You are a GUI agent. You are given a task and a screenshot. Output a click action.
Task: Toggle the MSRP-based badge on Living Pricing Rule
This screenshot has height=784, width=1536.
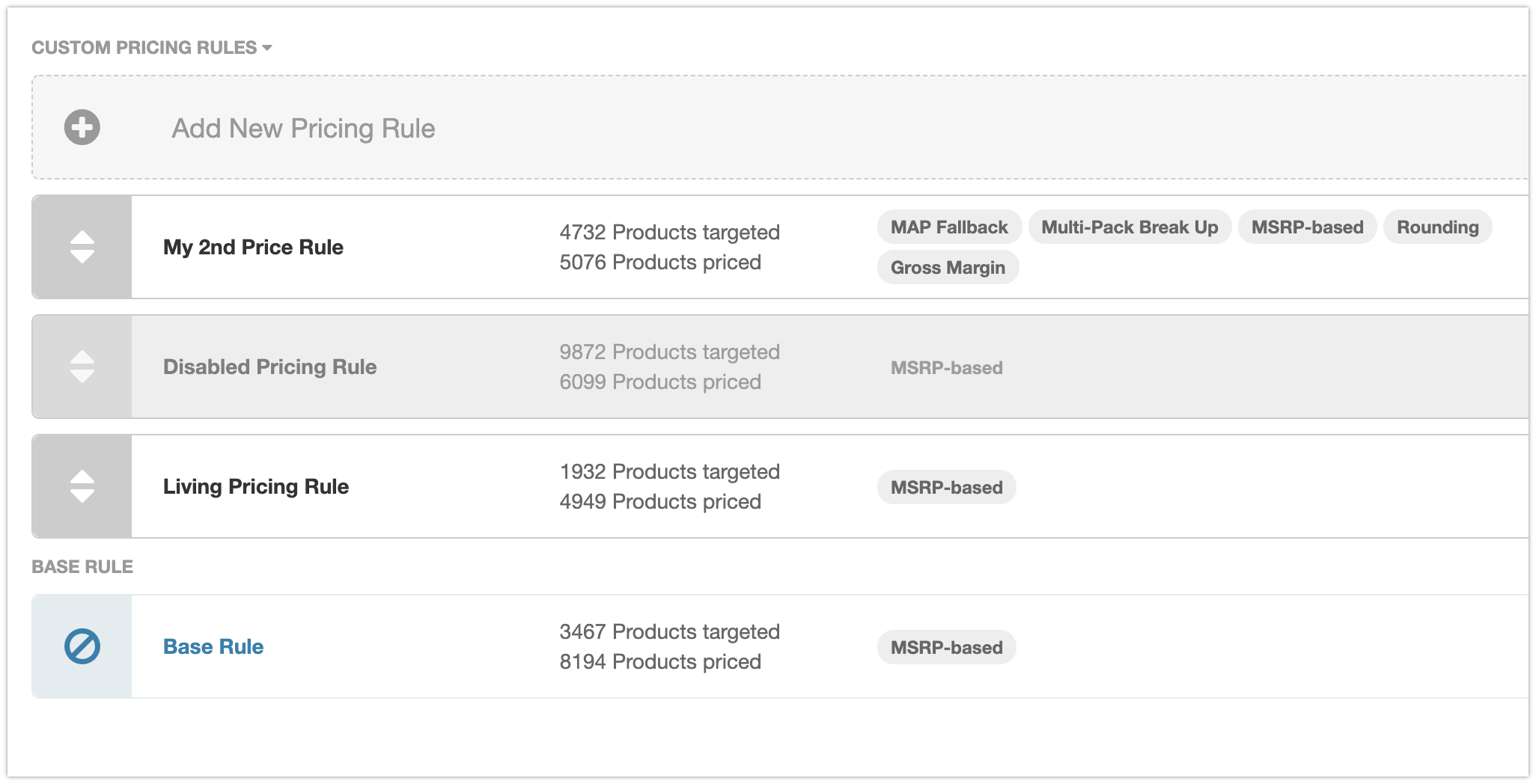click(946, 487)
